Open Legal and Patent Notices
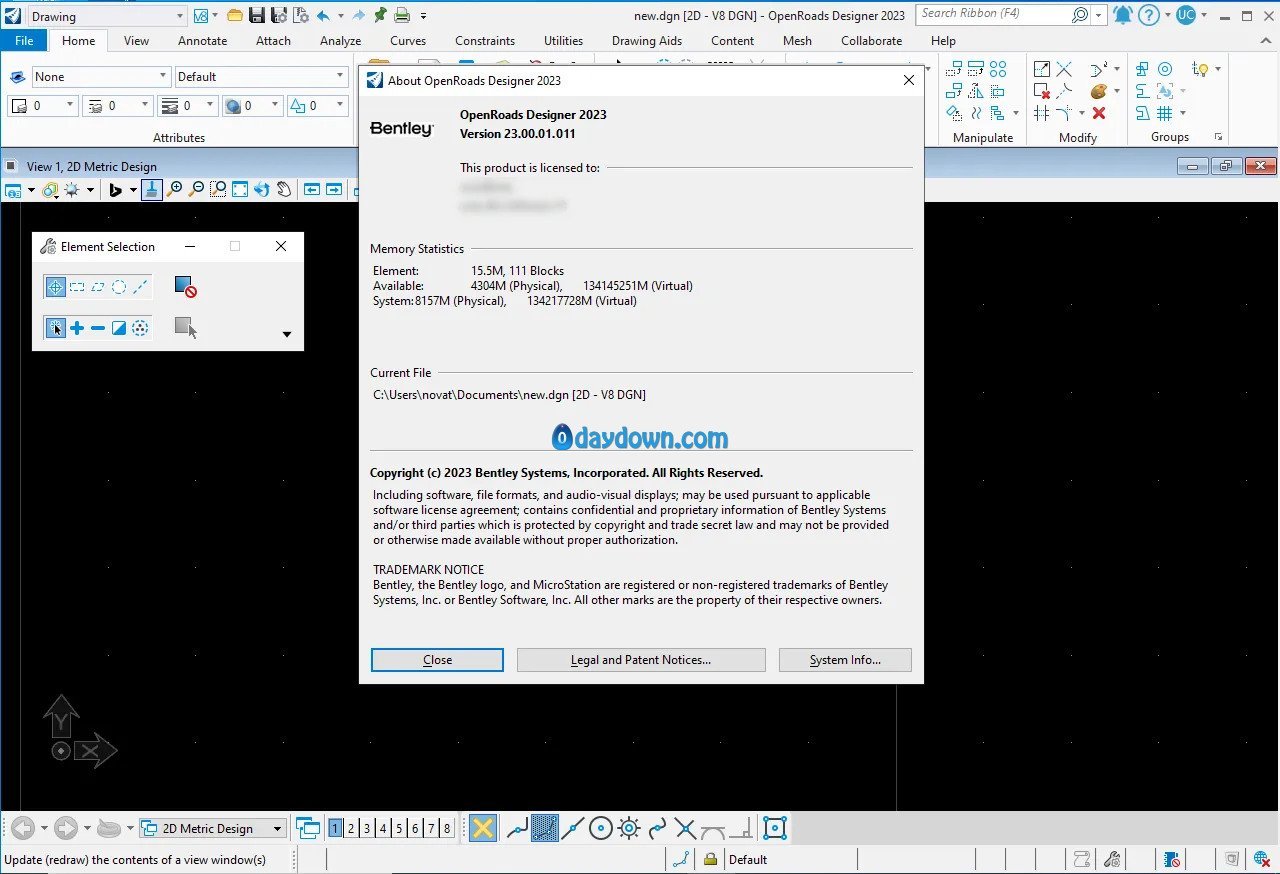The width and height of the screenshot is (1280, 874). click(641, 660)
